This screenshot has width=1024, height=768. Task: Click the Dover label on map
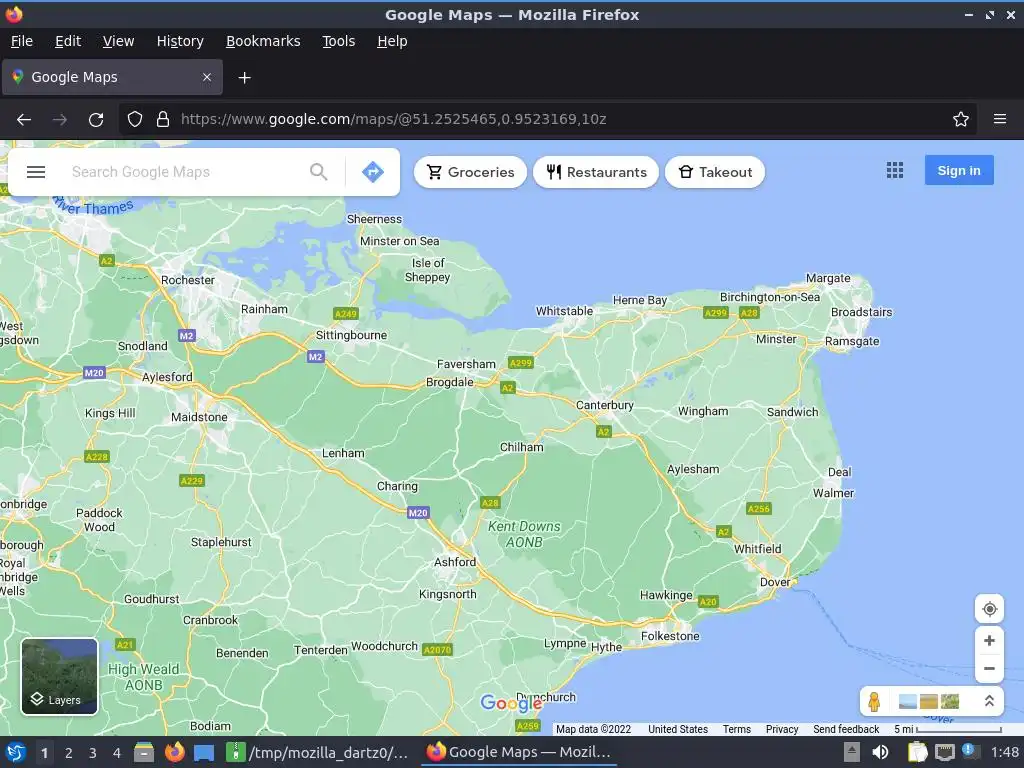775,581
